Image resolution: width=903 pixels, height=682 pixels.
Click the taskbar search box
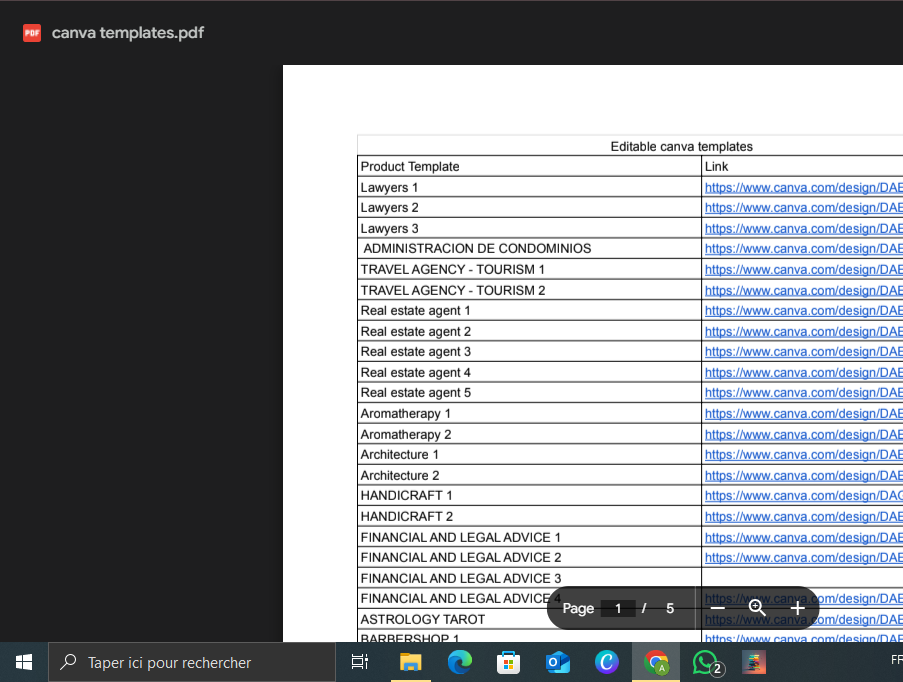point(192,662)
